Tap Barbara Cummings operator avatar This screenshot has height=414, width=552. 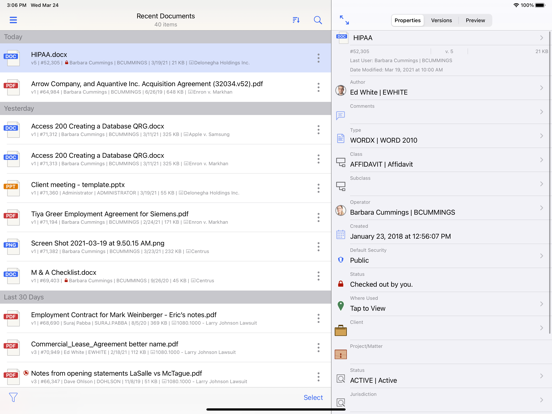340,211
